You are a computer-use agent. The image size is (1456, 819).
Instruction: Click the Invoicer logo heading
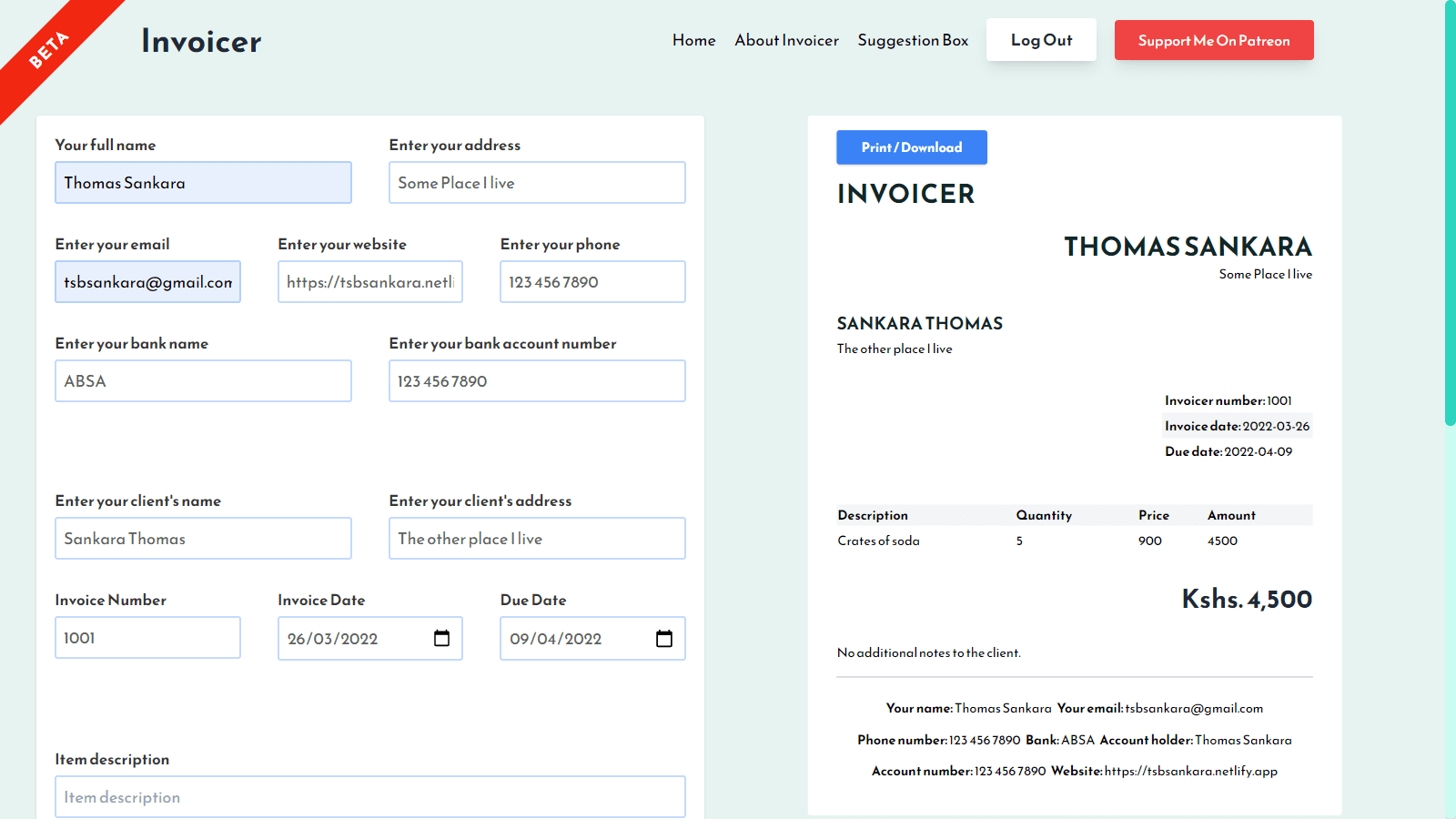199,40
